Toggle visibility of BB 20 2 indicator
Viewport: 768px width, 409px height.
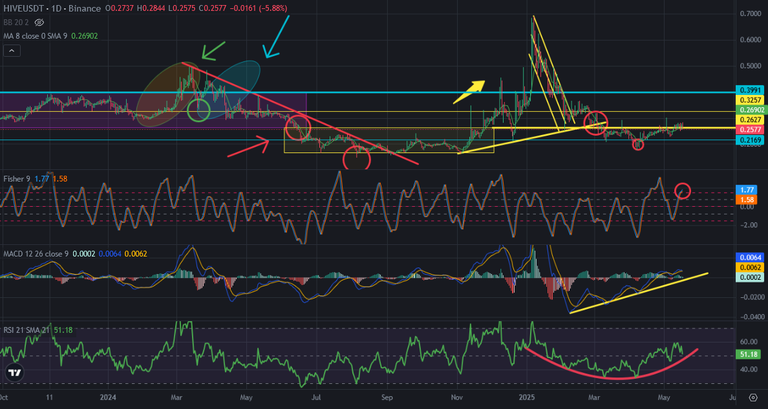[x=40, y=23]
